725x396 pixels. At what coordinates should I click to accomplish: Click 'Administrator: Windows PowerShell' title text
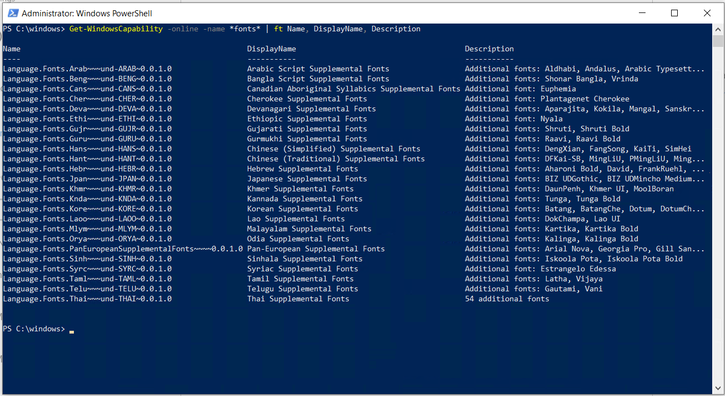pyautogui.click(x=86, y=13)
